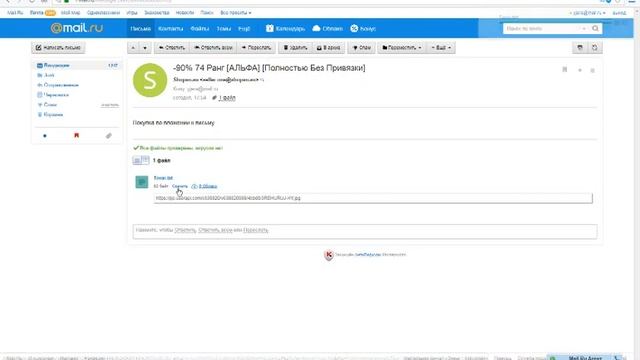Click the attached txt file icon

142,182
